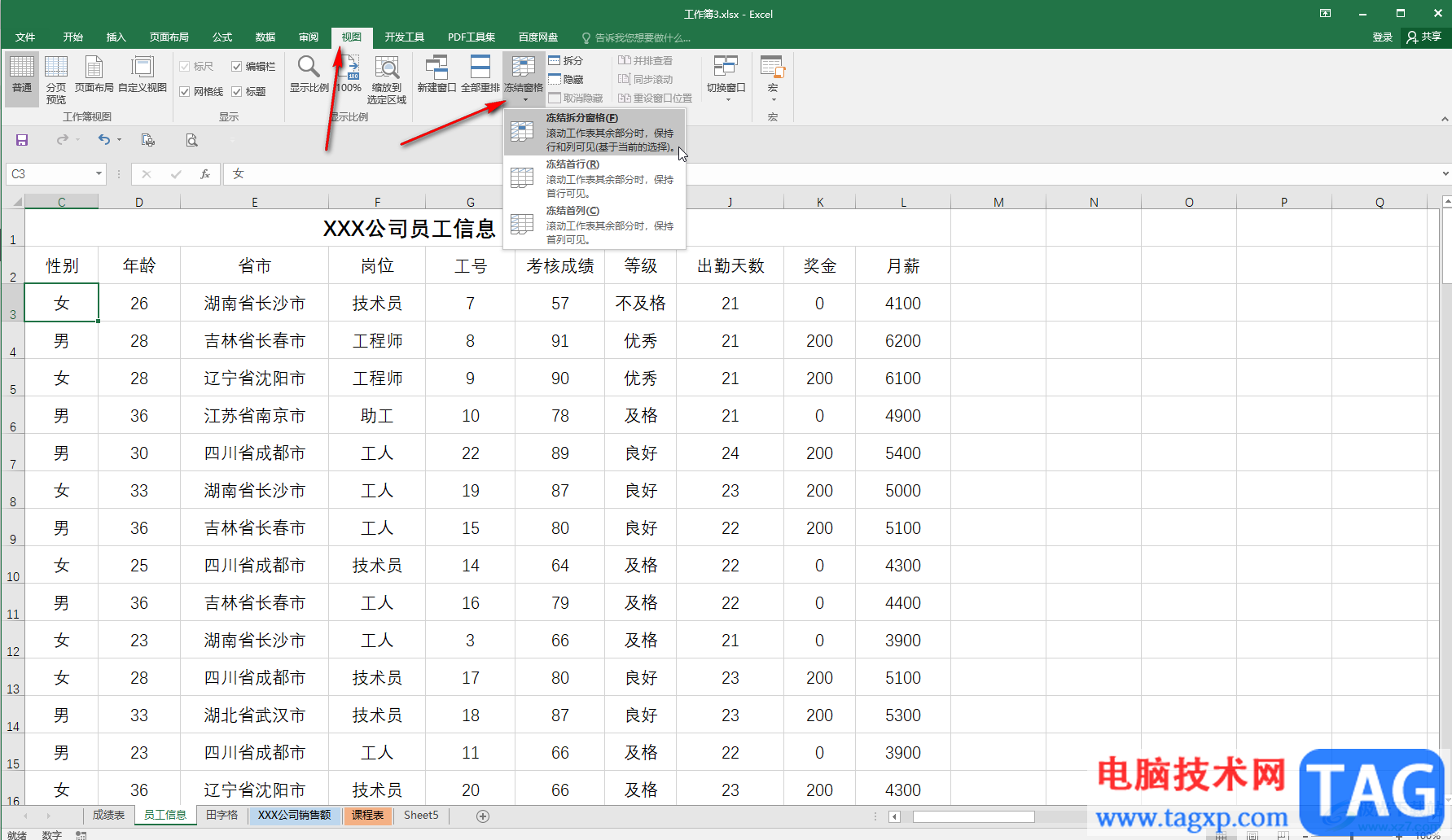Click the Sign in 登录 button
This screenshot has height=840, width=1452.
click(x=1383, y=37)
